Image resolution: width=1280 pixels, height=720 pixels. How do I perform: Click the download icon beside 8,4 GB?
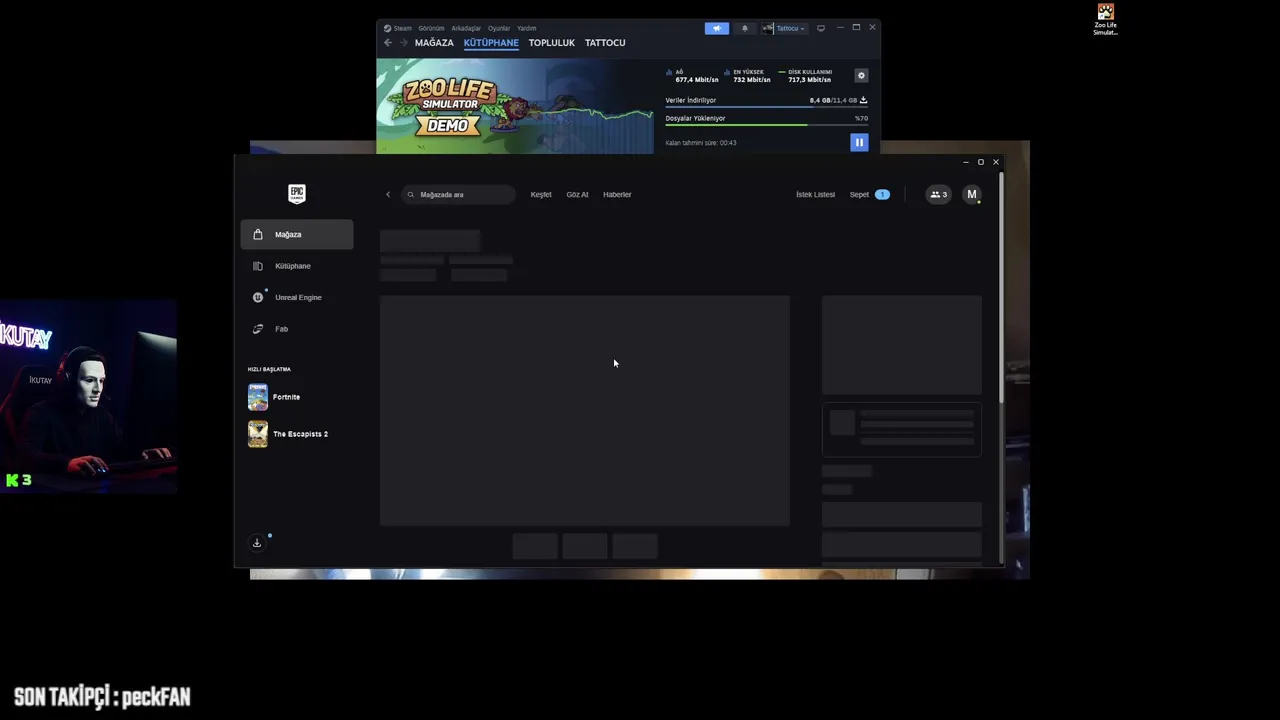[x=864, y=100]
